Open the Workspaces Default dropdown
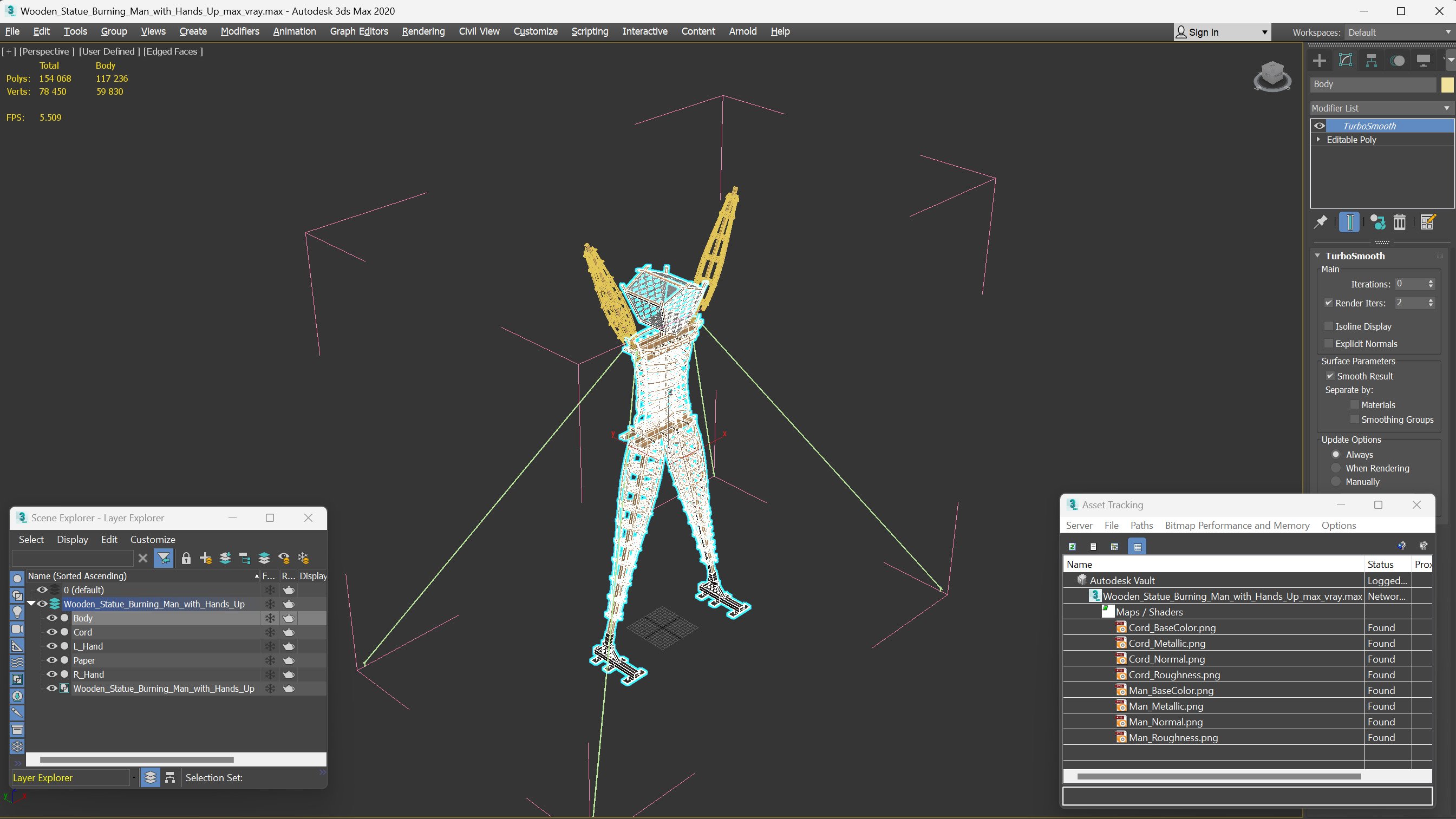Image resolution: width=1456 pixels, height=819 pixels. pyautogui.click(x=1400, y=32)
